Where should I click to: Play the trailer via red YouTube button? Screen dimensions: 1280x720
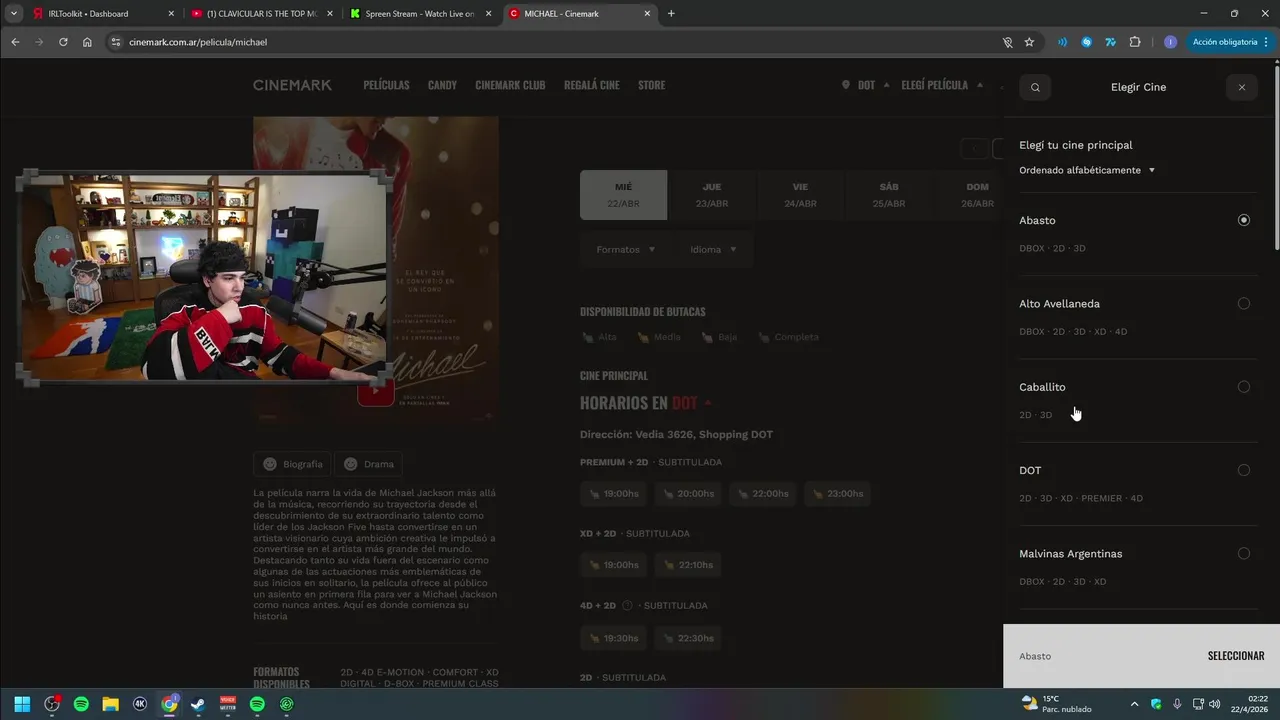click(376, 391)
